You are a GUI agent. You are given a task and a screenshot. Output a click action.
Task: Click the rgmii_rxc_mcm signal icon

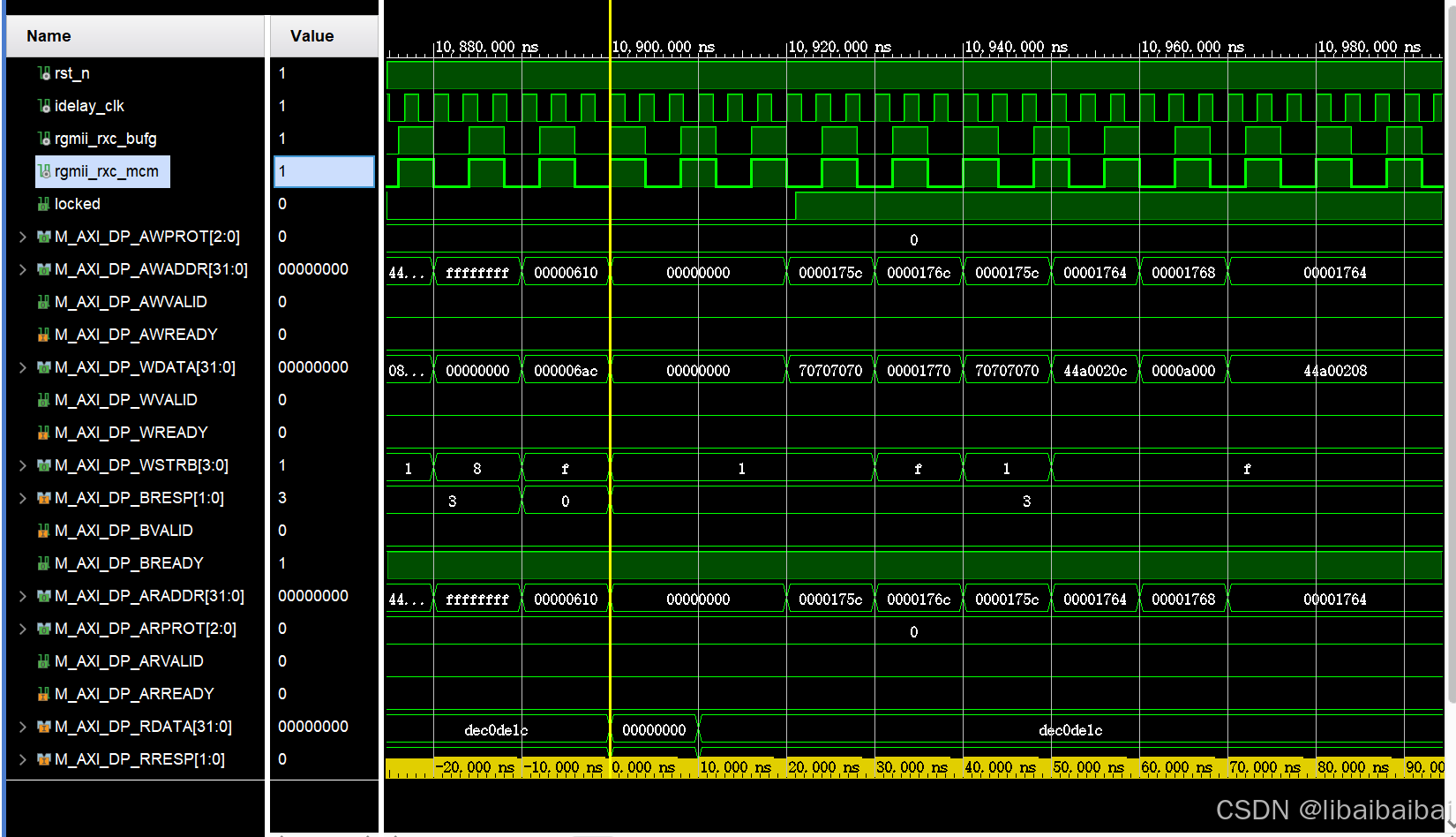coord(43,171)
